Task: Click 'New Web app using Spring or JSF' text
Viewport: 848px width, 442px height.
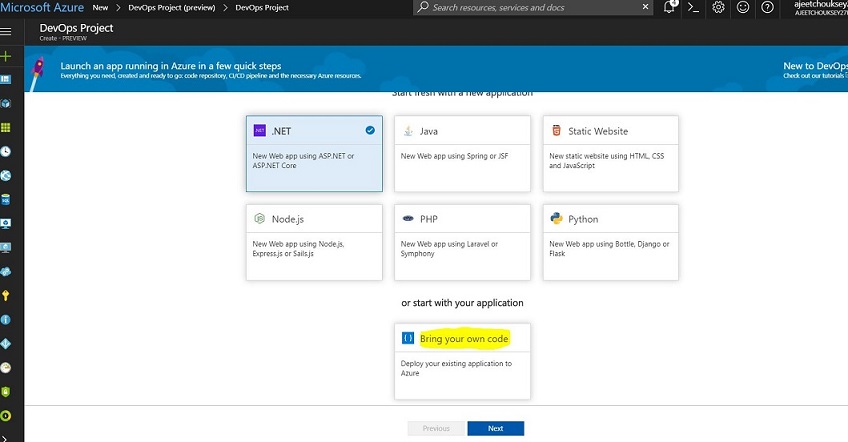Action: 454,156
